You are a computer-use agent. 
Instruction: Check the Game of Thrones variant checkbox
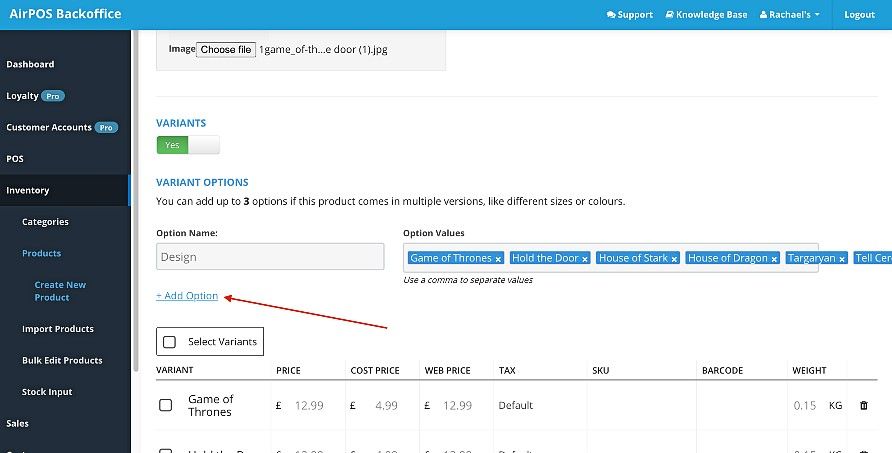166,405
